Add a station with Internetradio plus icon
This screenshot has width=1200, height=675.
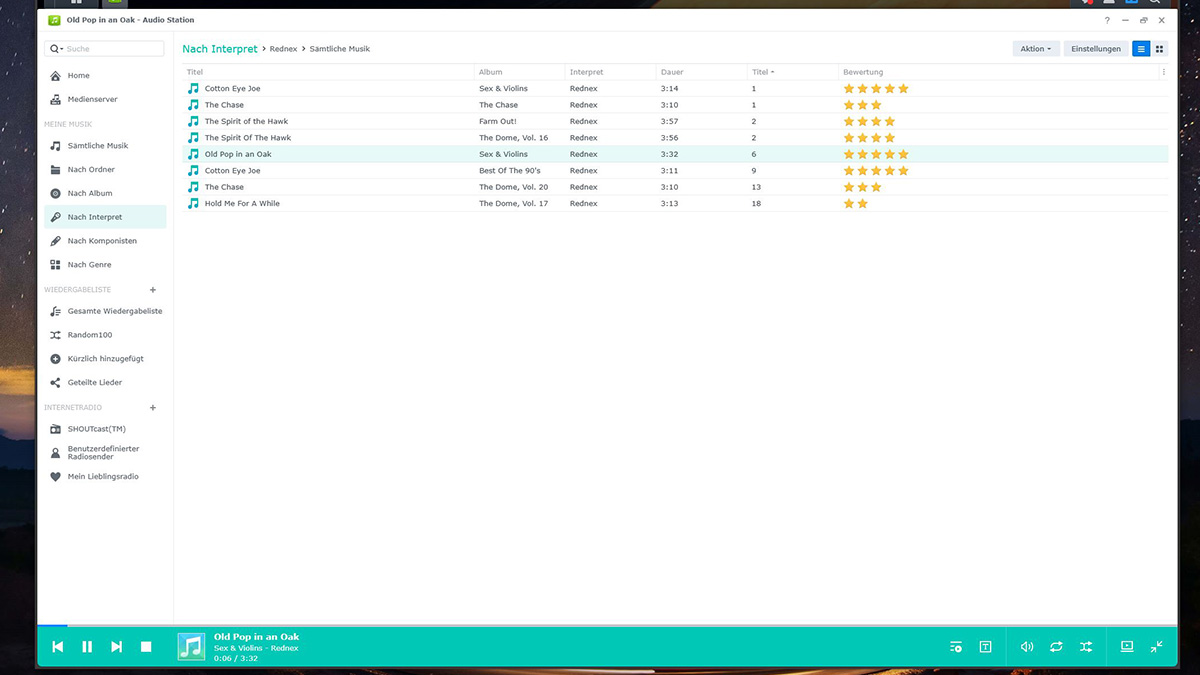pyautogui.click(x=153, y=408)
